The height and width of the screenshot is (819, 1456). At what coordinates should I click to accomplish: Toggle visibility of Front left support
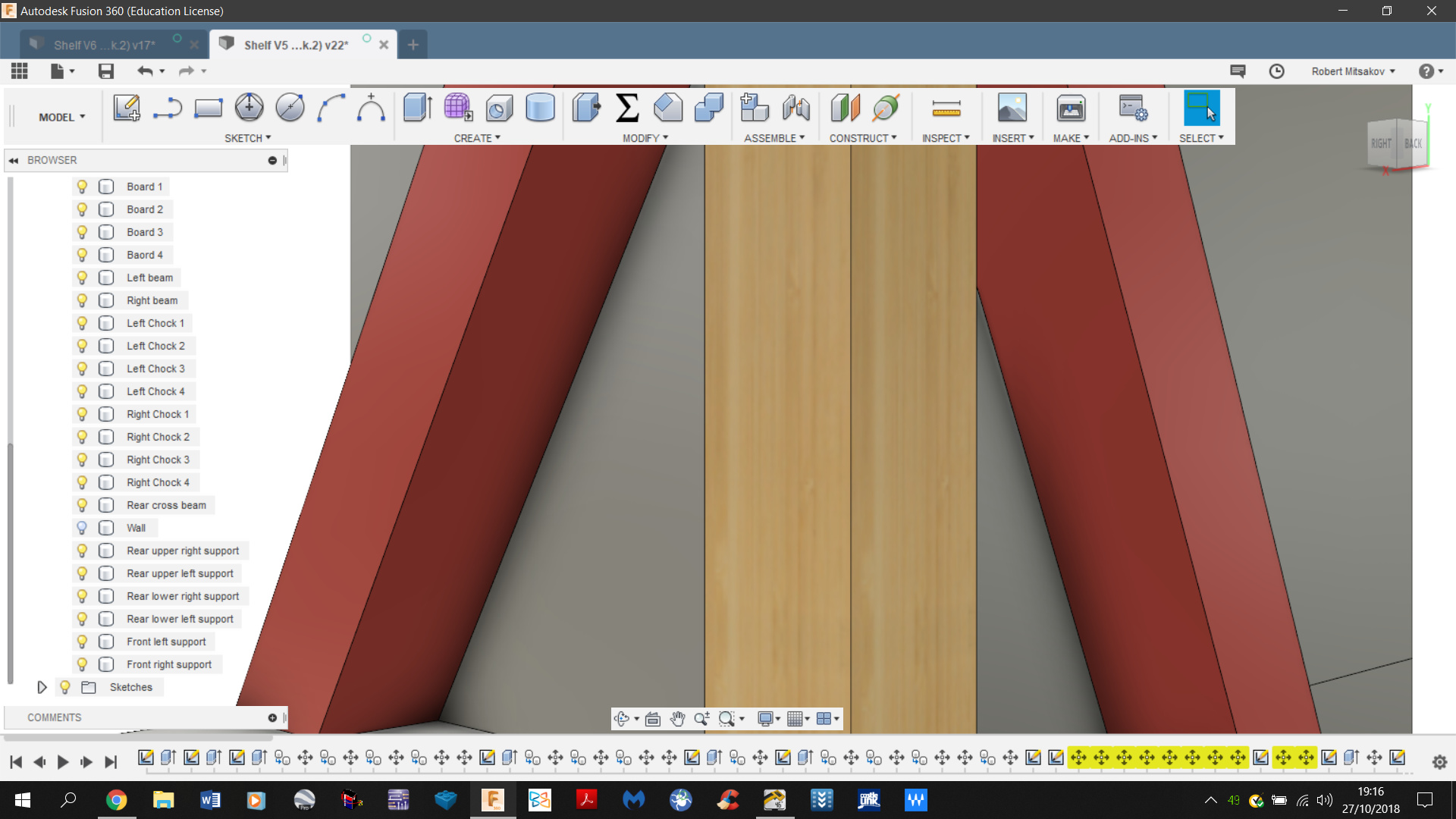[82, 642]
